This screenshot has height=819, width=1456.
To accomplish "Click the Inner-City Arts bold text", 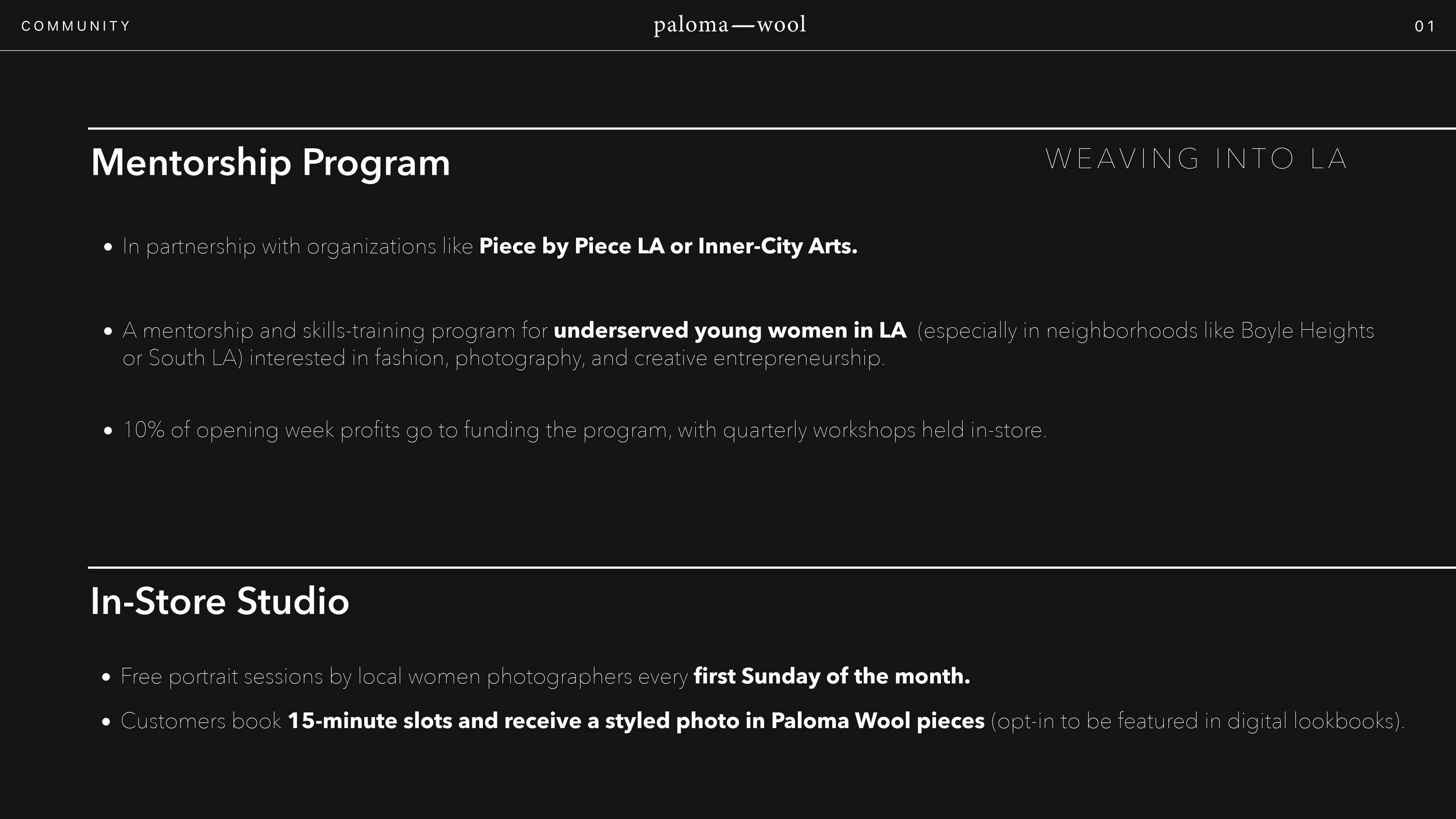I will point(778,246).
